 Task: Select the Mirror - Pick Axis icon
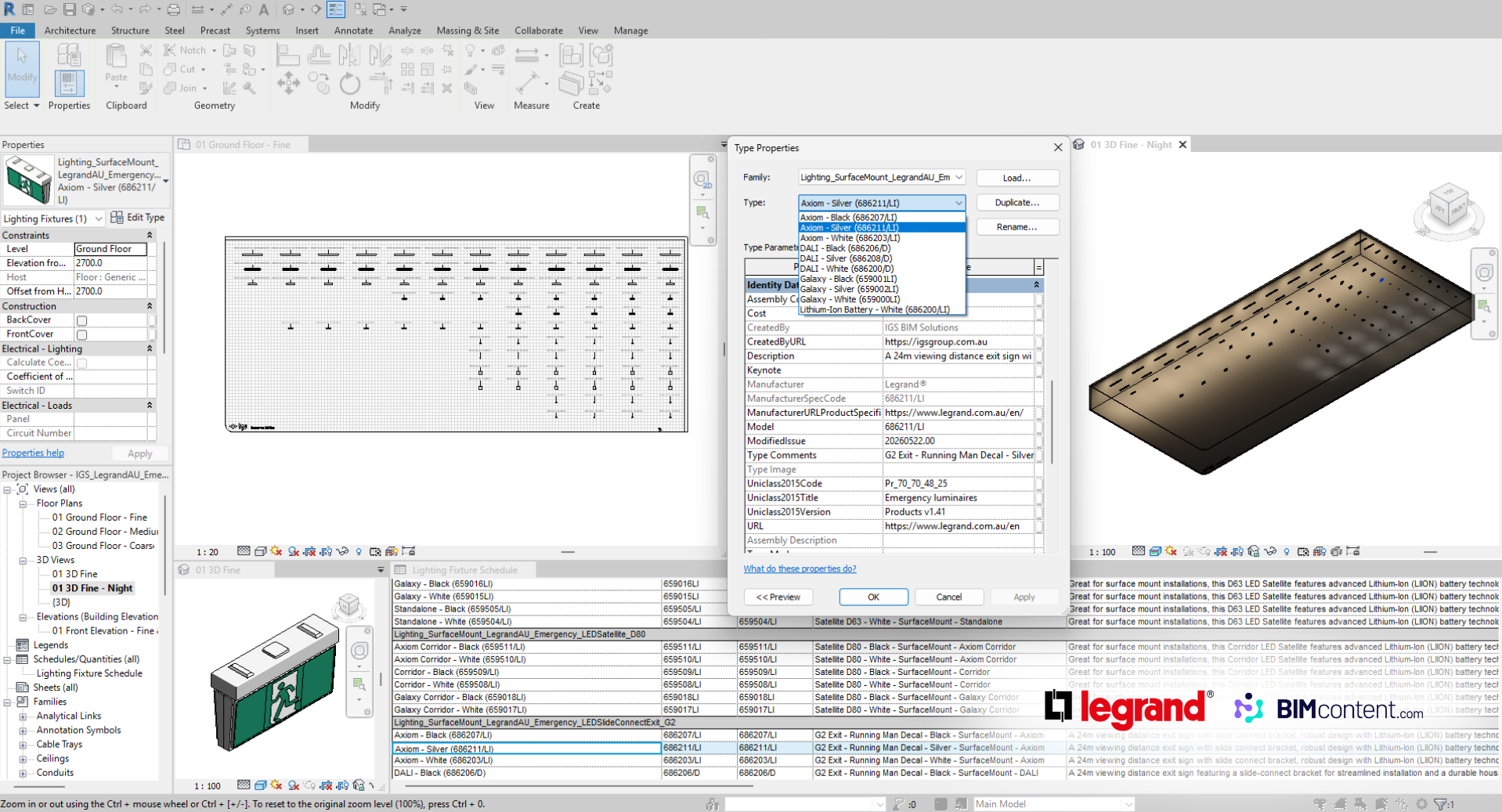tap(349, 55)
